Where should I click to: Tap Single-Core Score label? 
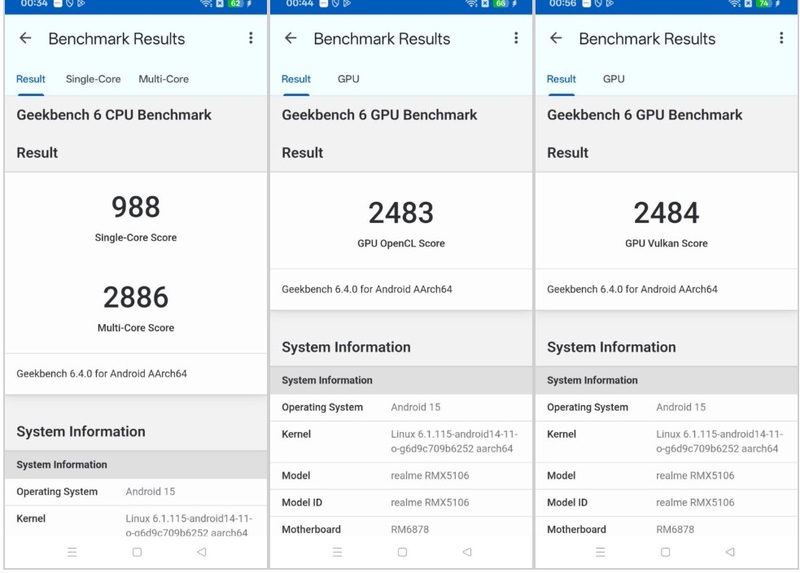[x=136, y=237]
